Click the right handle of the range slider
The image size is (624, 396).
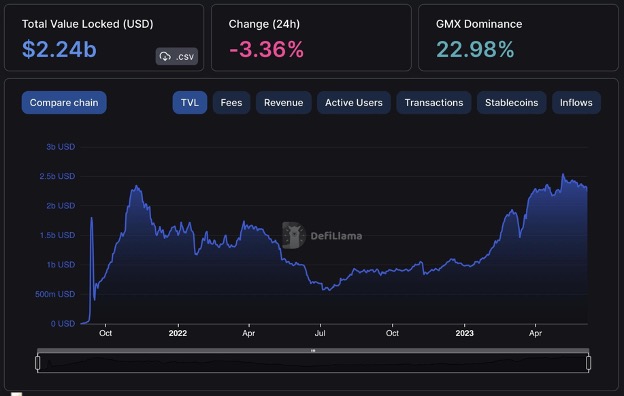[589, 363]
